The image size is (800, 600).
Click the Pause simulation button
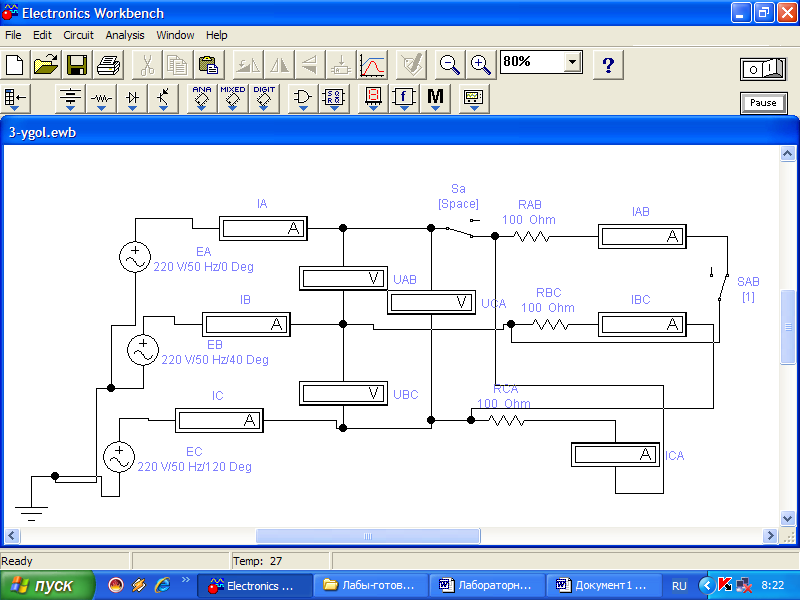click(763, 103)
